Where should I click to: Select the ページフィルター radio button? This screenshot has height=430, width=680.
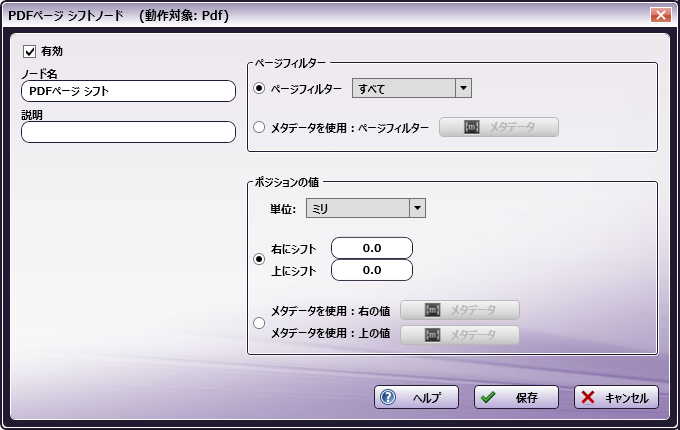point(259,88)
